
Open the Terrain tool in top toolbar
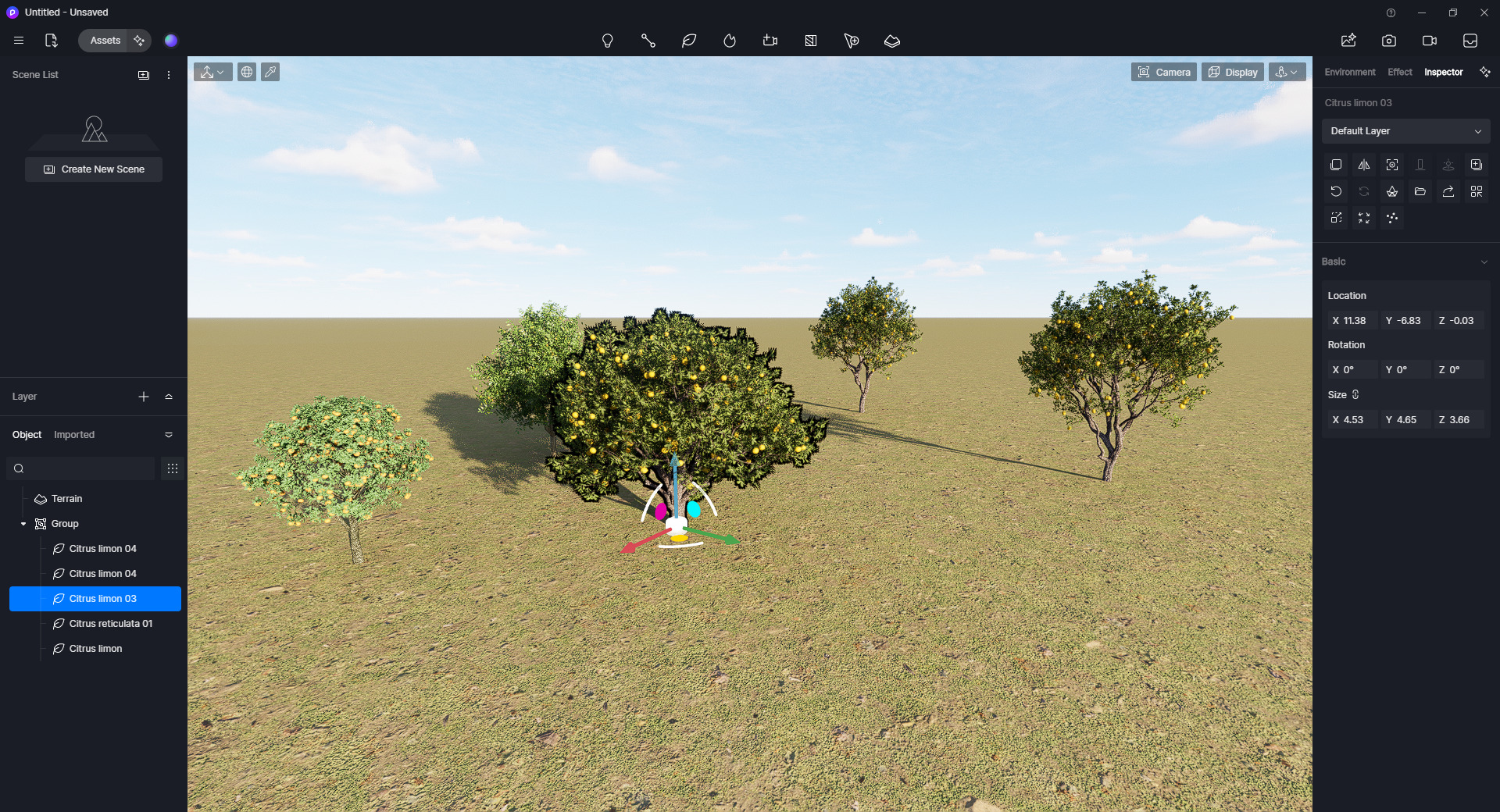[x=891, y=41]
